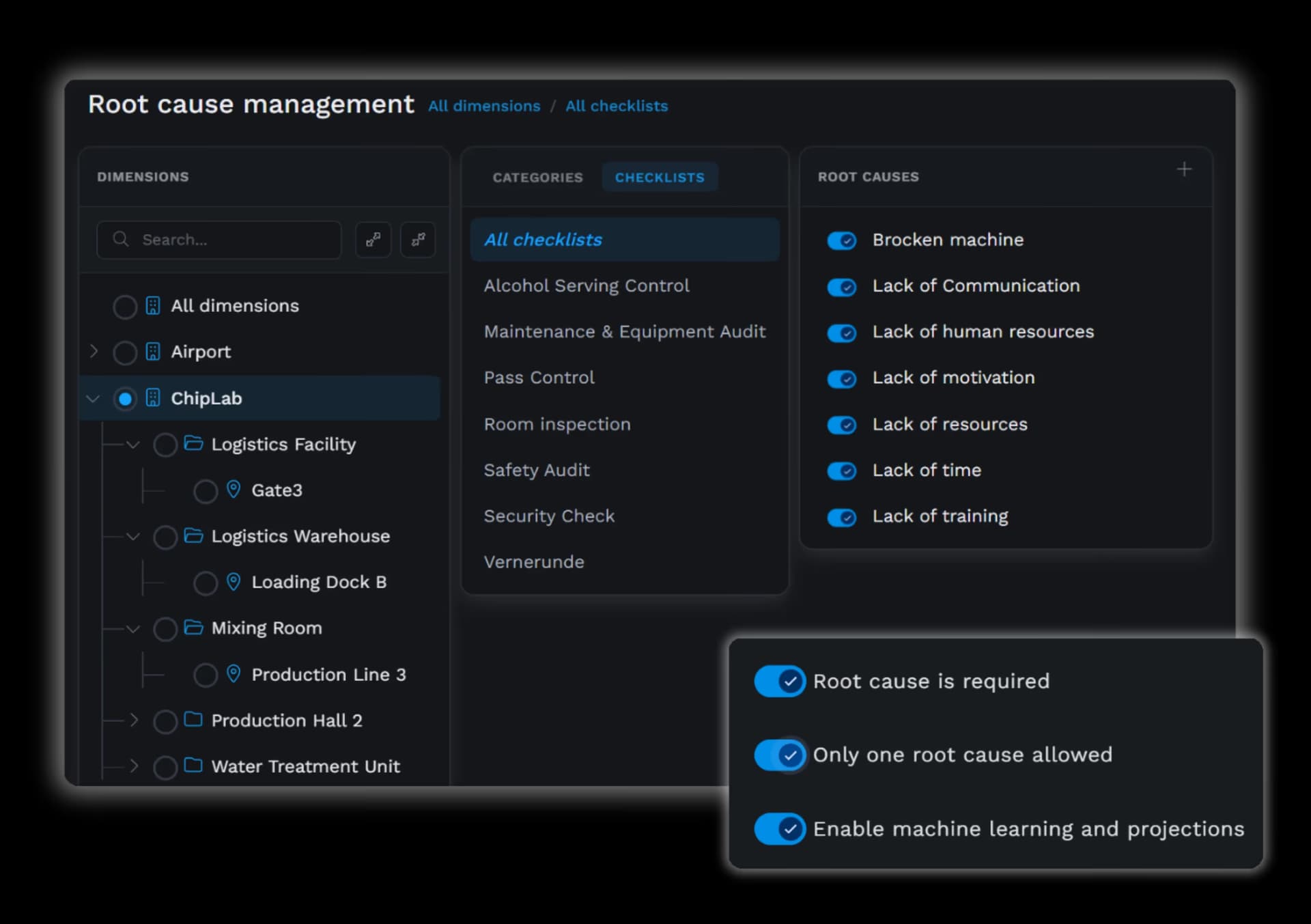Click the building icon next to Airport
1311x924 pixels.
point(153,352)
